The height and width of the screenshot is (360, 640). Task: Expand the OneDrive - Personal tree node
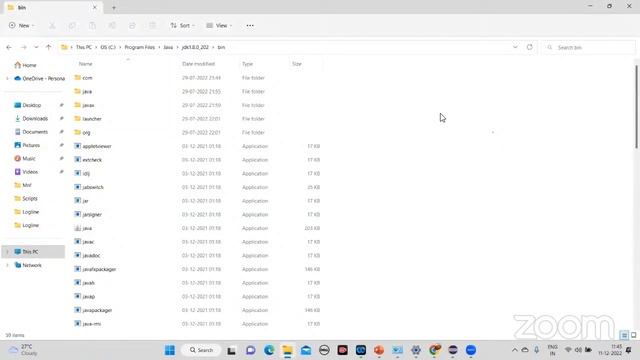(x=7, y=78)
